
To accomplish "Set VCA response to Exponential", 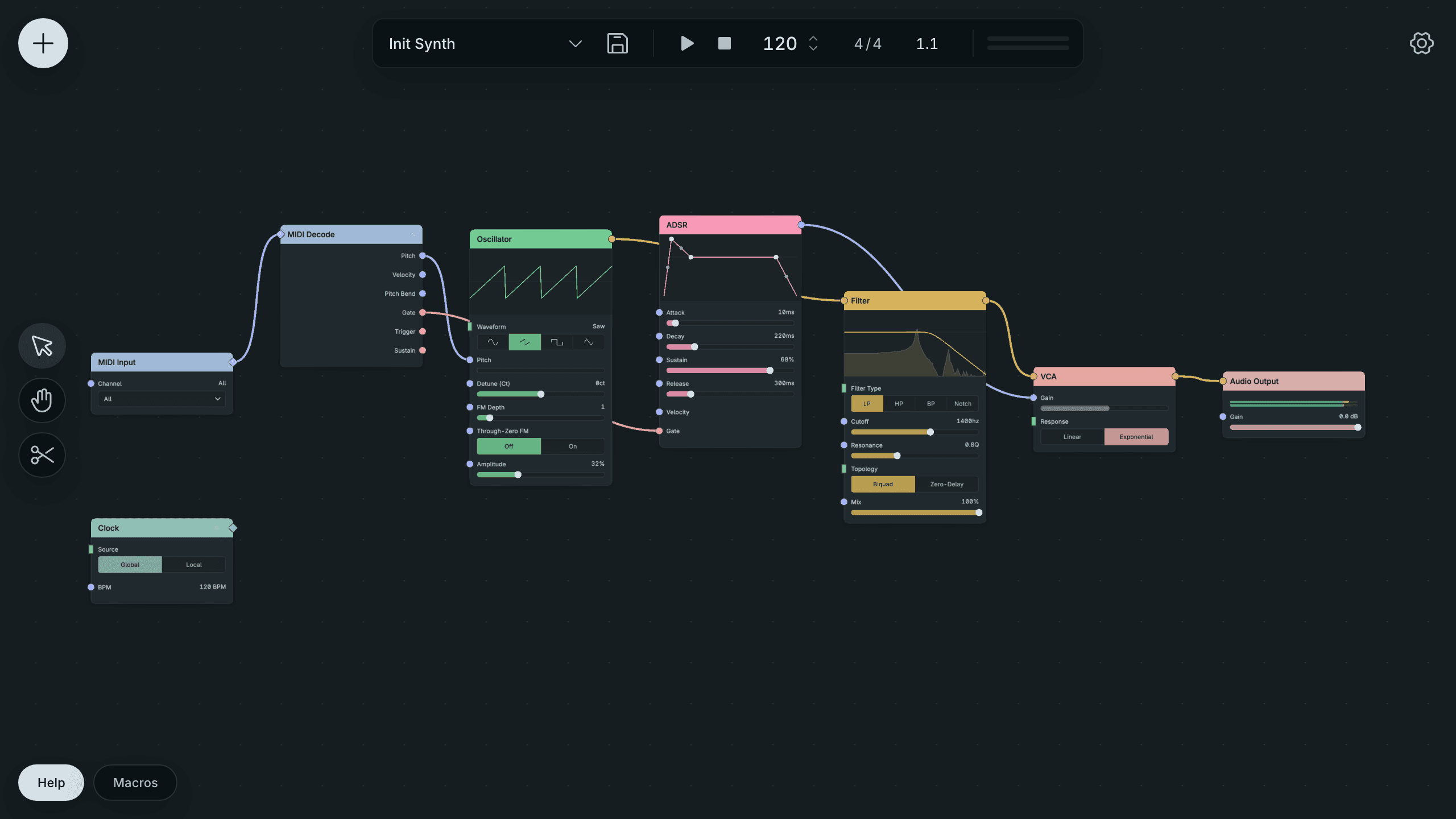I will tap(1136, 437).
